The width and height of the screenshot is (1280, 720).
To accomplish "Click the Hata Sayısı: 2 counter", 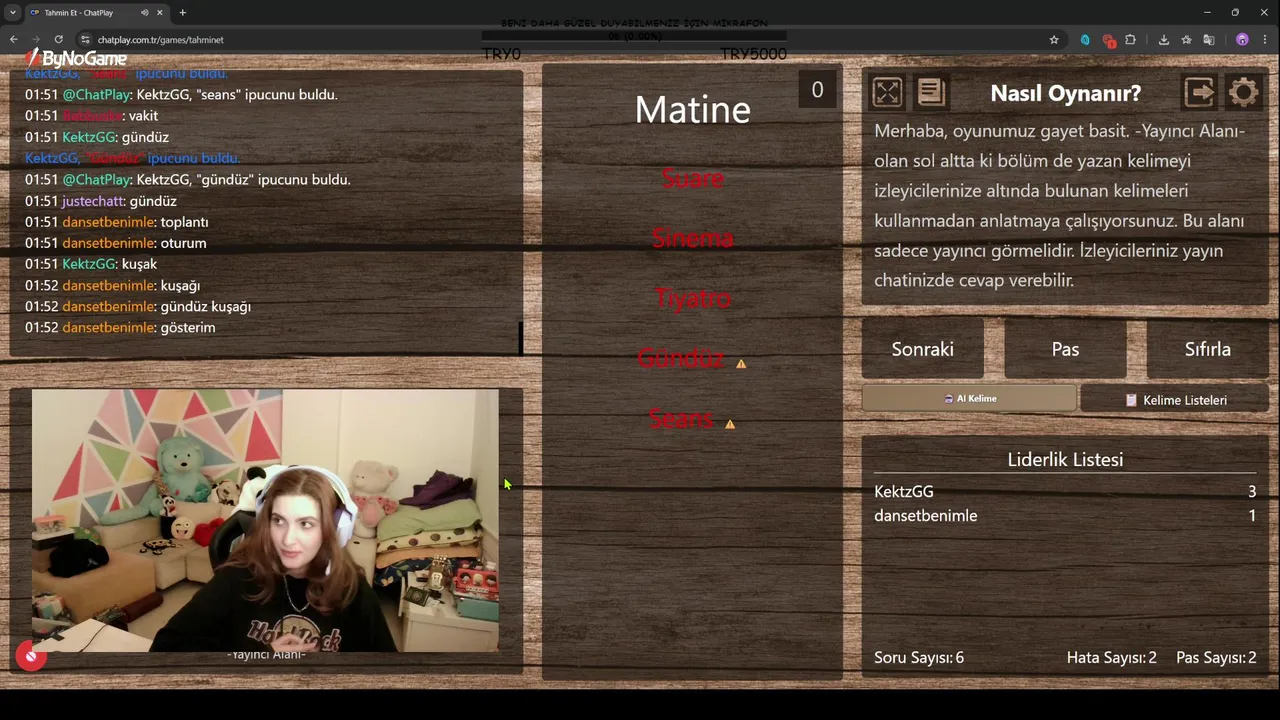I will point(1112,658).
